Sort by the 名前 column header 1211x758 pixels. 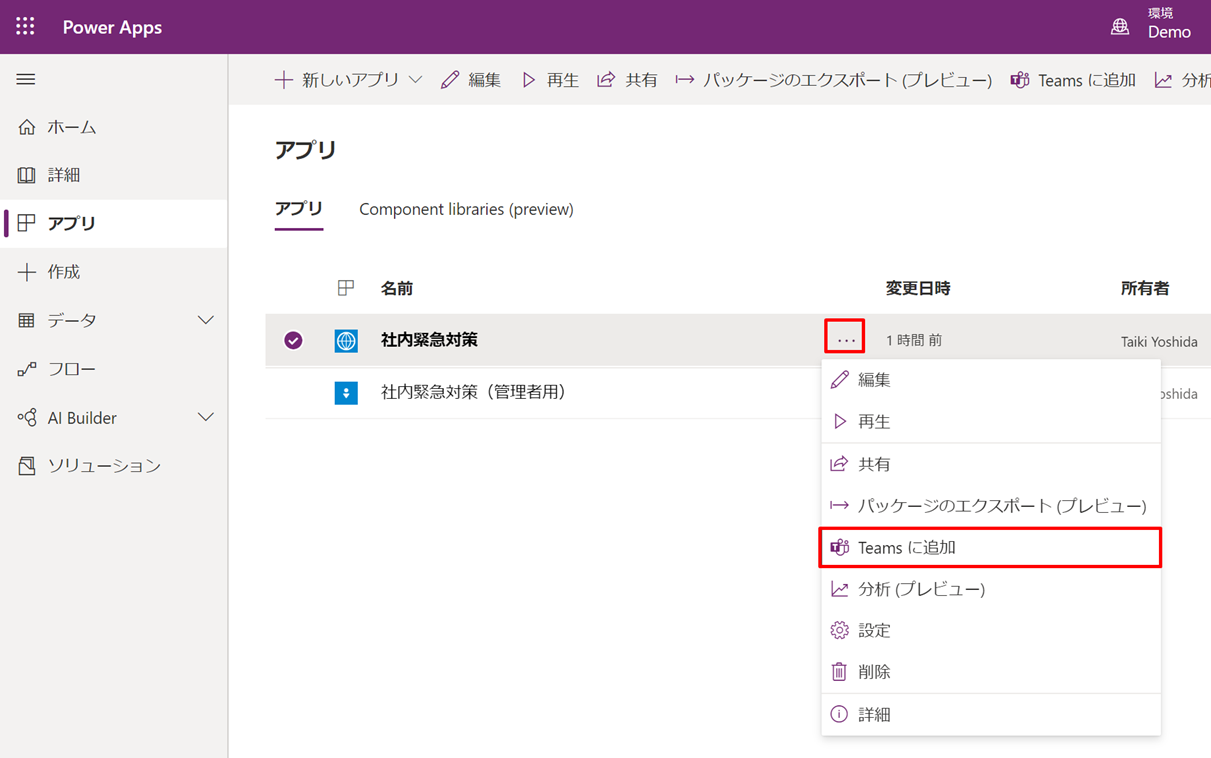point(397,288)
